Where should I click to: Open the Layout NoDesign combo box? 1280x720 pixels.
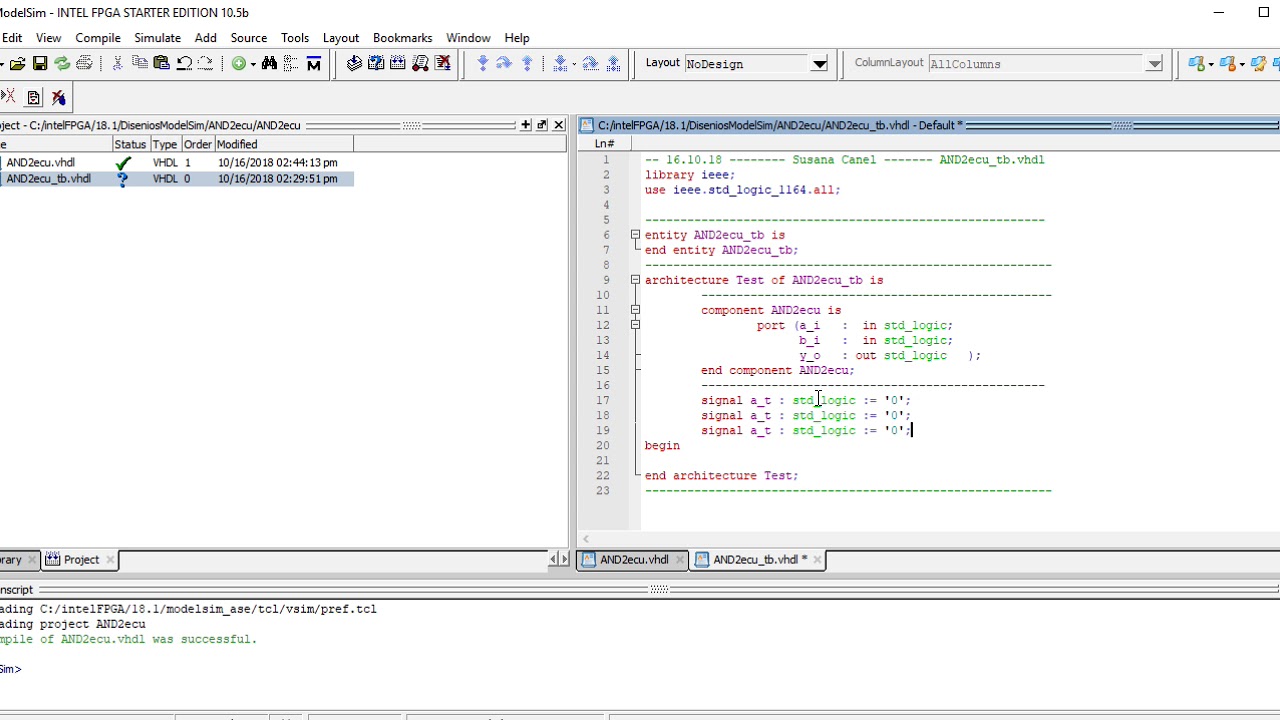click(x=819, y=64)
